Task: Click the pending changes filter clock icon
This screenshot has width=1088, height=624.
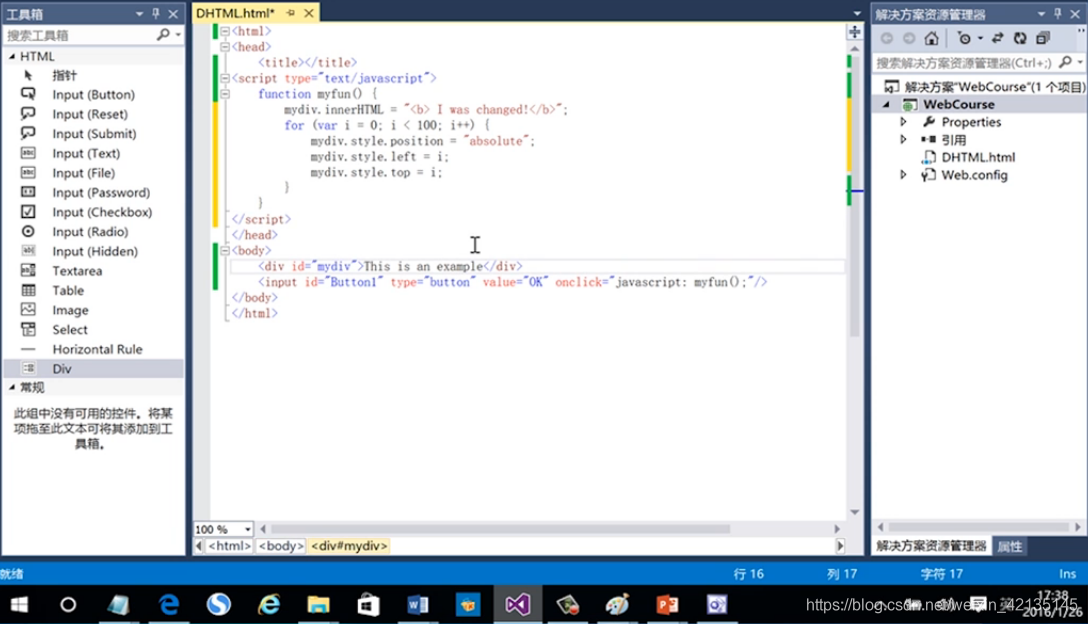Action: (x=964, y=38)
